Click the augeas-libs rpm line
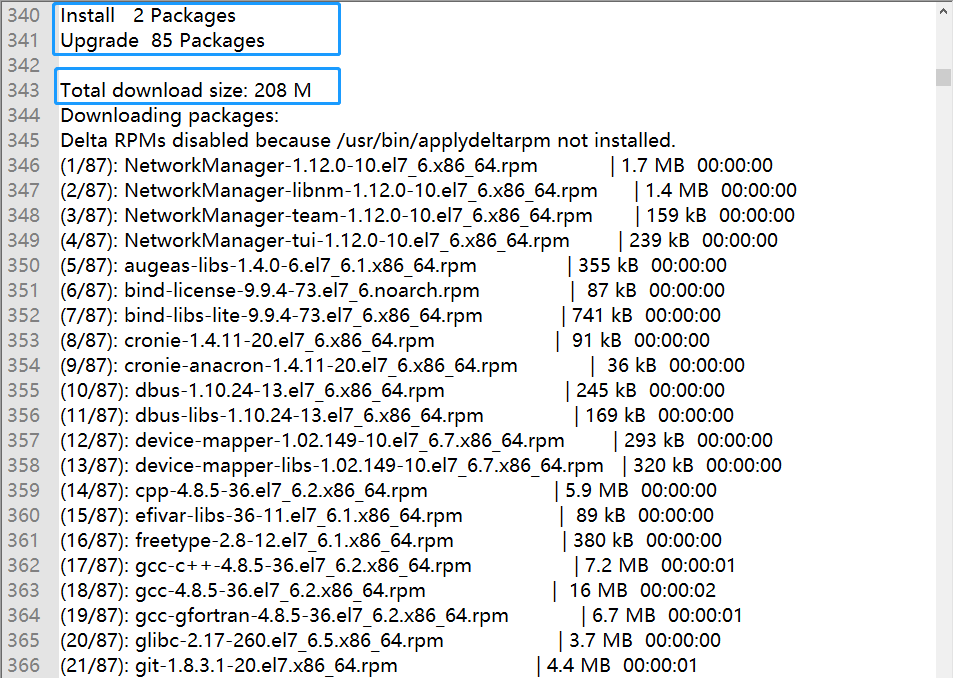 coord(393,265)
